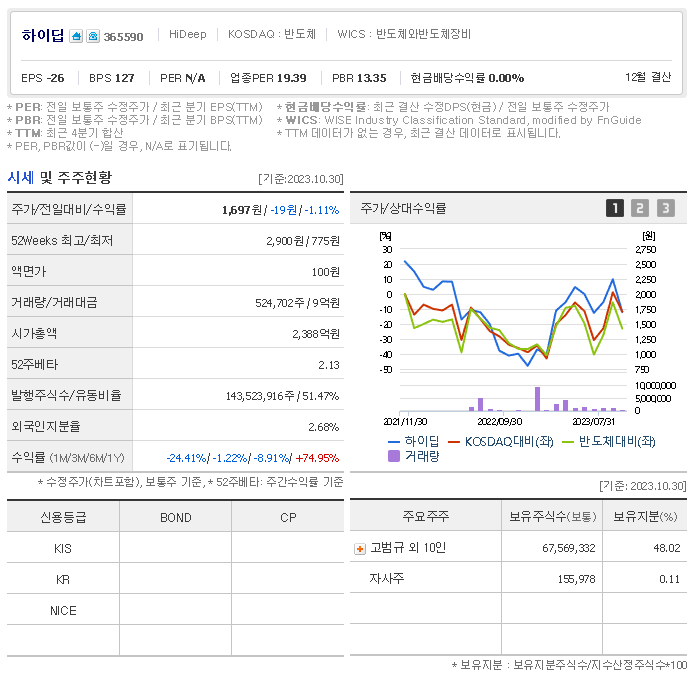695x677 pixels.
Task: Click the 거래량 purple legend square
Action: (394, 456)
